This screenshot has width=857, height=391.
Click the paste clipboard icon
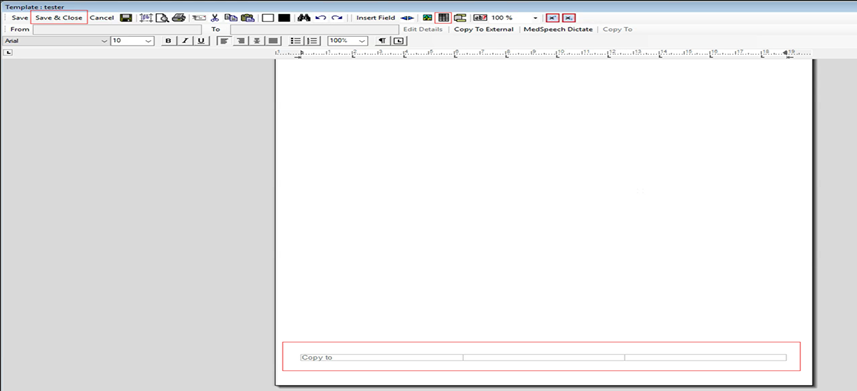pyautogui.click(x=248, y=18)
